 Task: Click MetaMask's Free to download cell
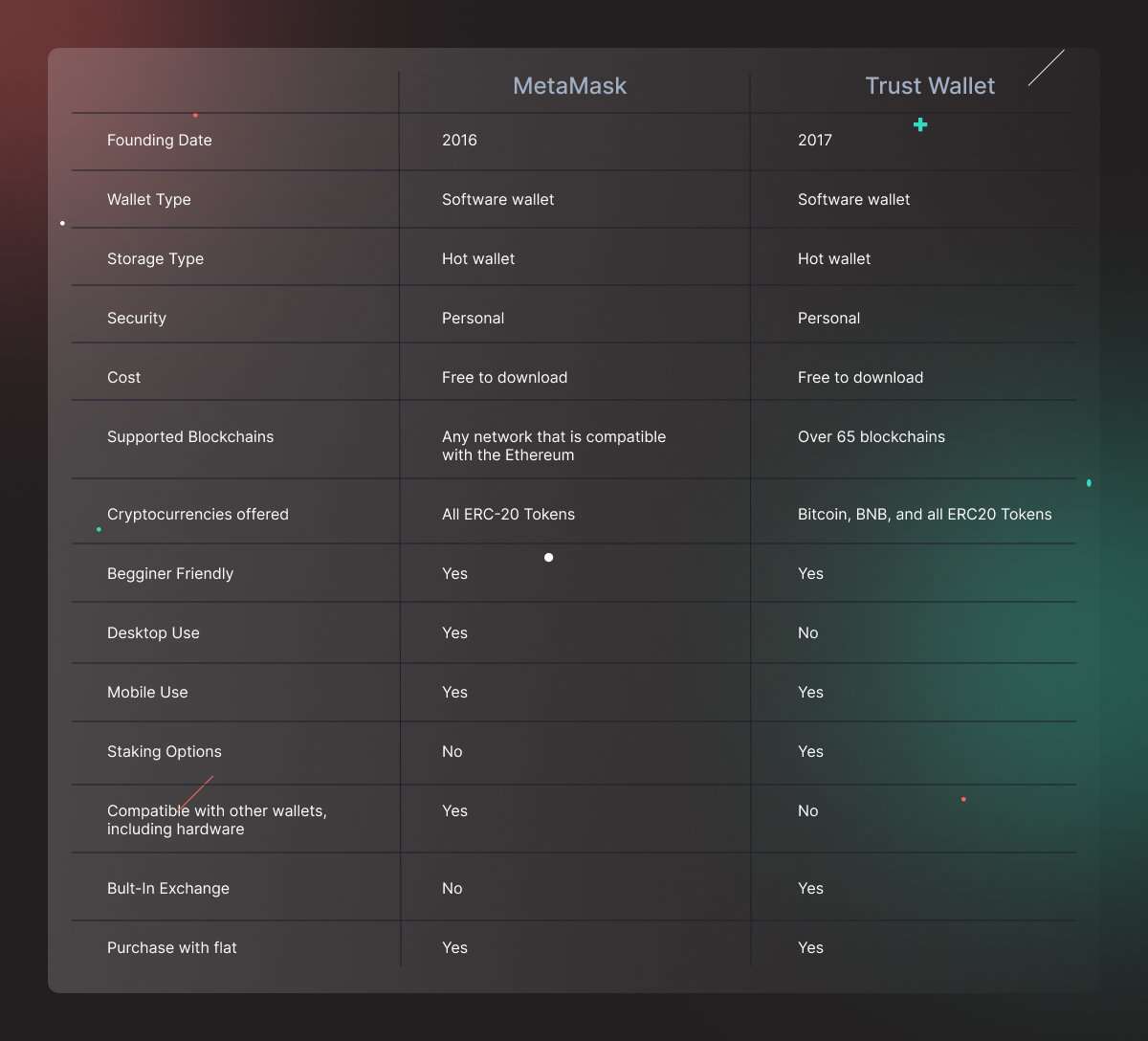click(505, 377)
